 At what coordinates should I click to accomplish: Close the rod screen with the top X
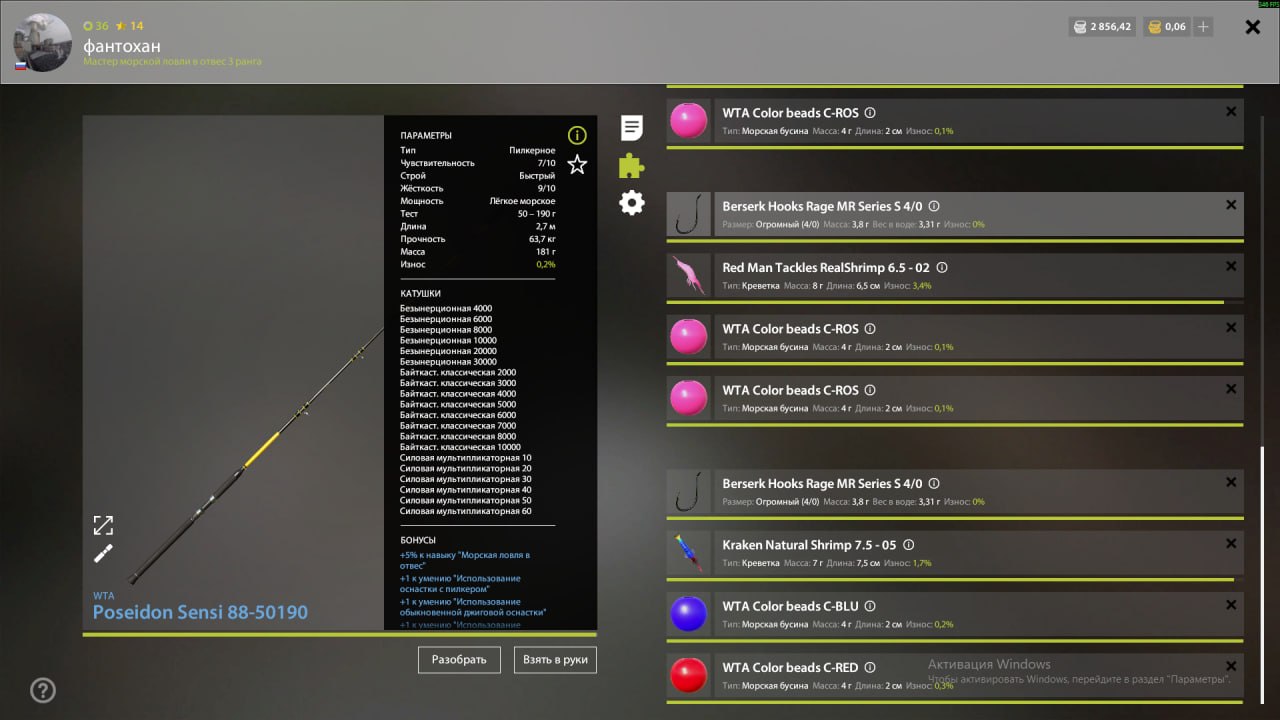pos(1252,27)
